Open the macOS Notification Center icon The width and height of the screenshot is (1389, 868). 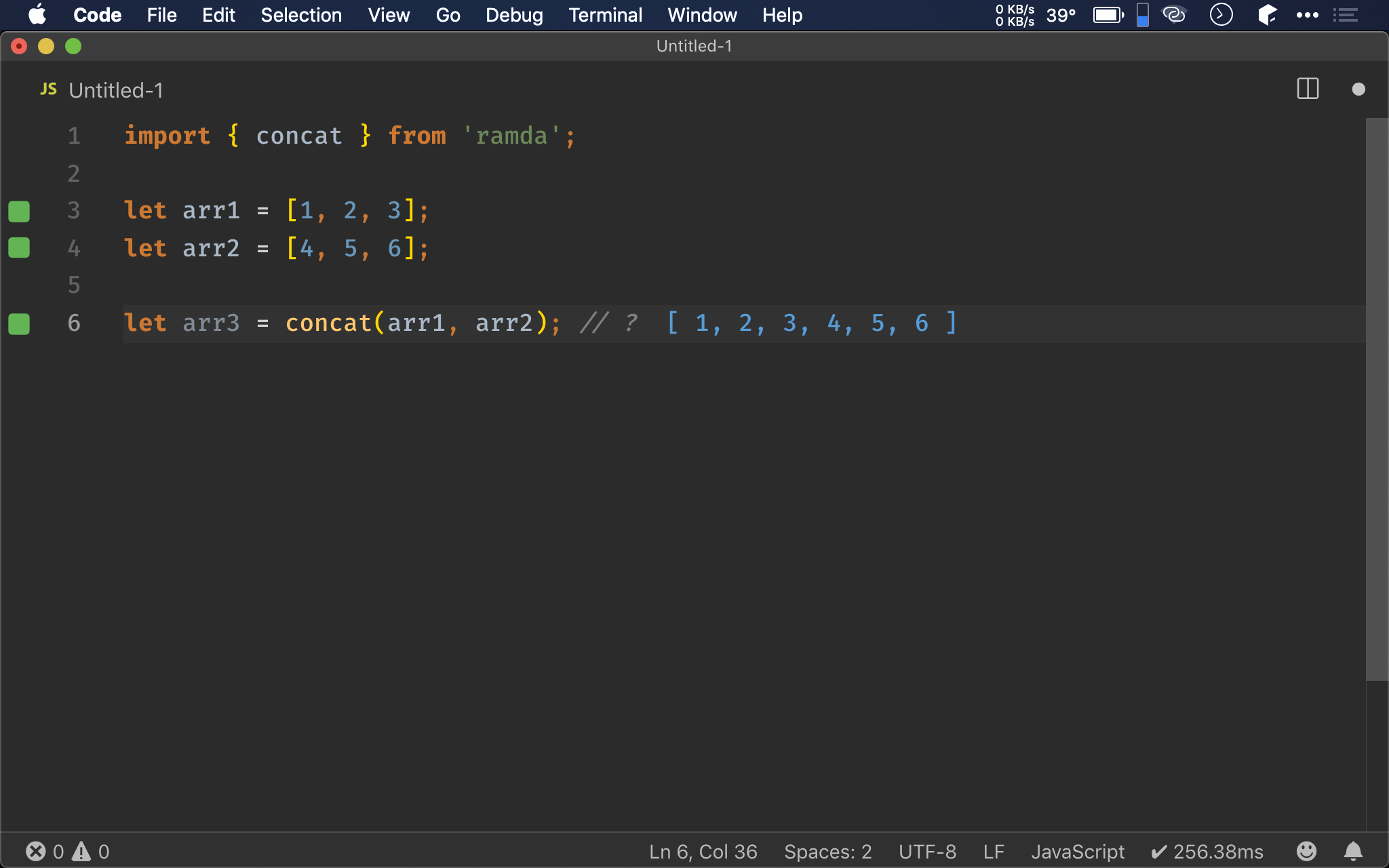point(1346,15)
